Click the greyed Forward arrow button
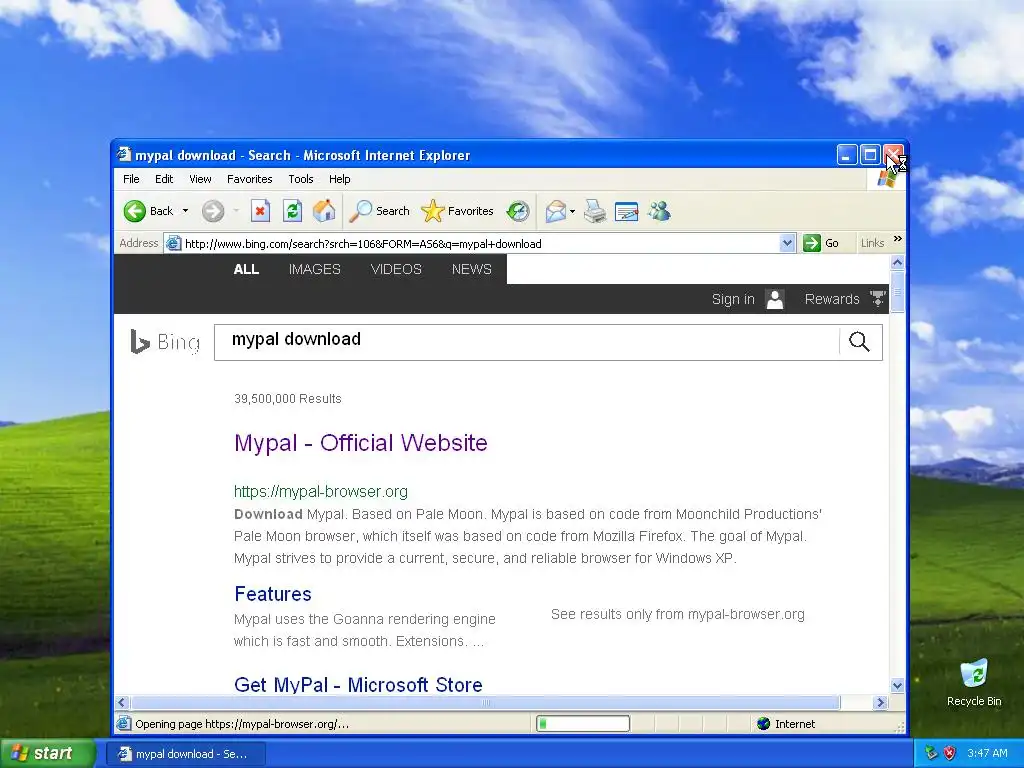The image size is (1024, 768). (213, 211)
